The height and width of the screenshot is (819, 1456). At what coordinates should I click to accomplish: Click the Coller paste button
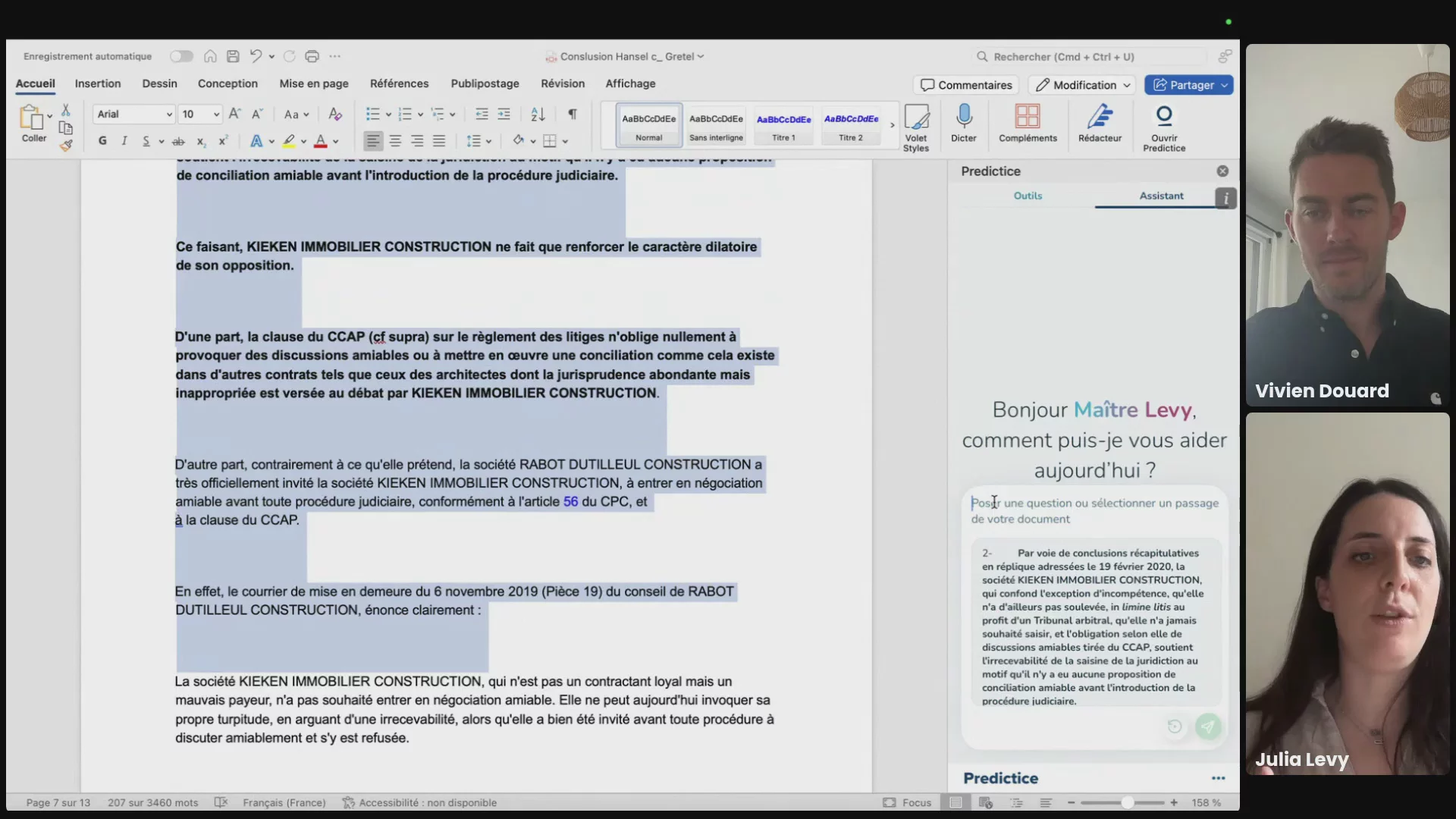(33, 124)
